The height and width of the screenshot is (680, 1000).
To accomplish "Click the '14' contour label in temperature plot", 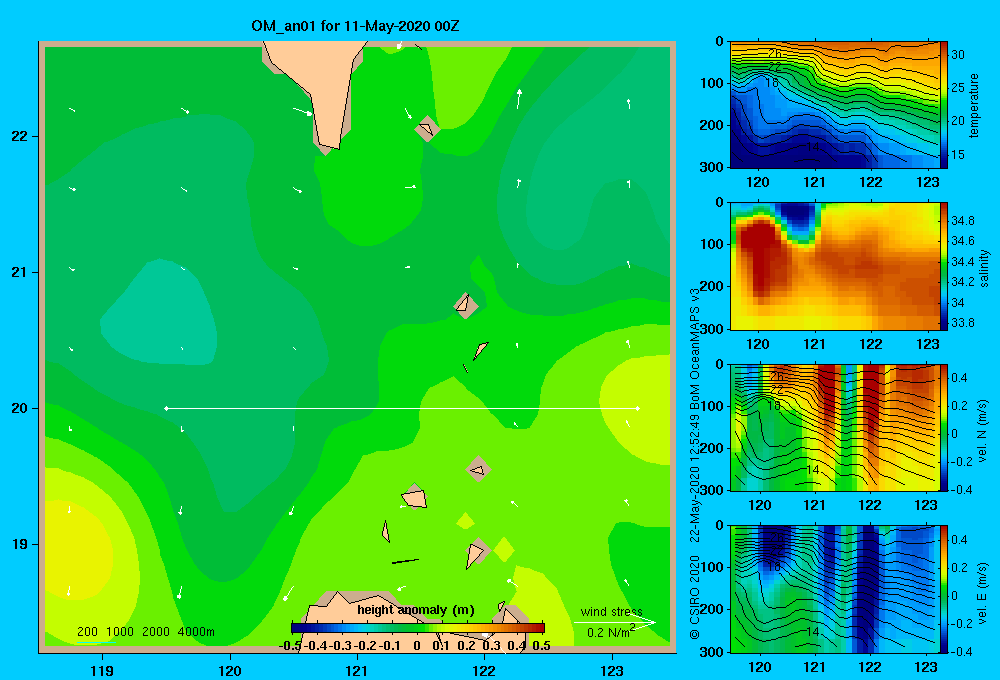I will click(x=812, y=147).
